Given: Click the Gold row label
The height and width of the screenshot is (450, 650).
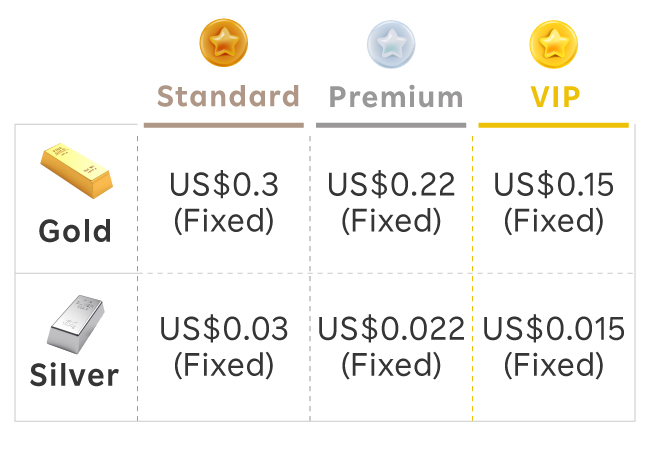Looking at the screenshot, I should tap(75, 231).
